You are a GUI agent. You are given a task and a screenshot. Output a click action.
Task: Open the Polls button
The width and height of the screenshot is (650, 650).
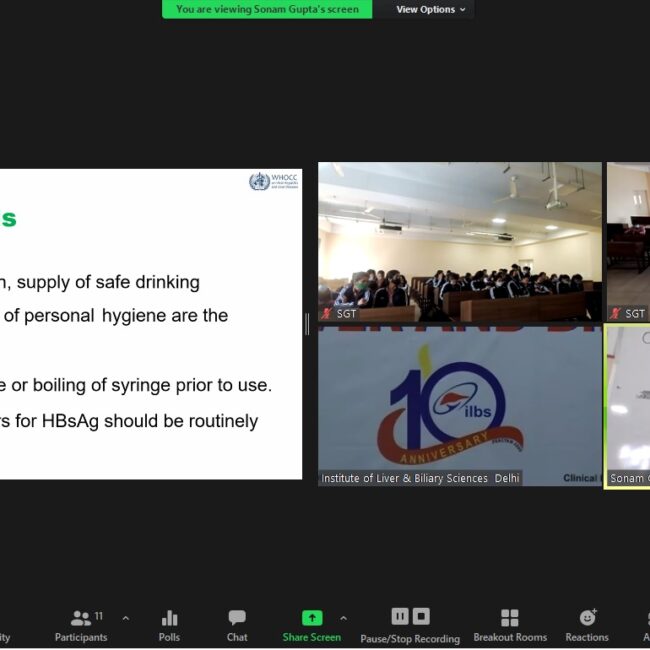[169, 624]
